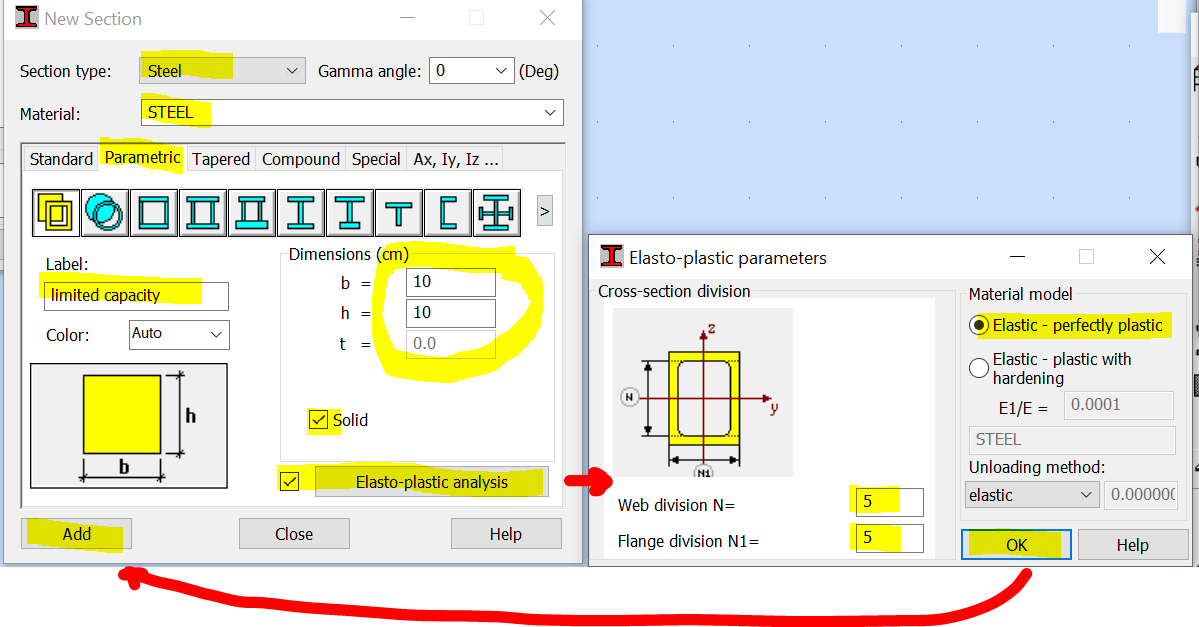Viewport: 1199px width, 627px height.
Task: Disable the Elasto-plastic analysis checkbox
Action: tap(290, 481)
